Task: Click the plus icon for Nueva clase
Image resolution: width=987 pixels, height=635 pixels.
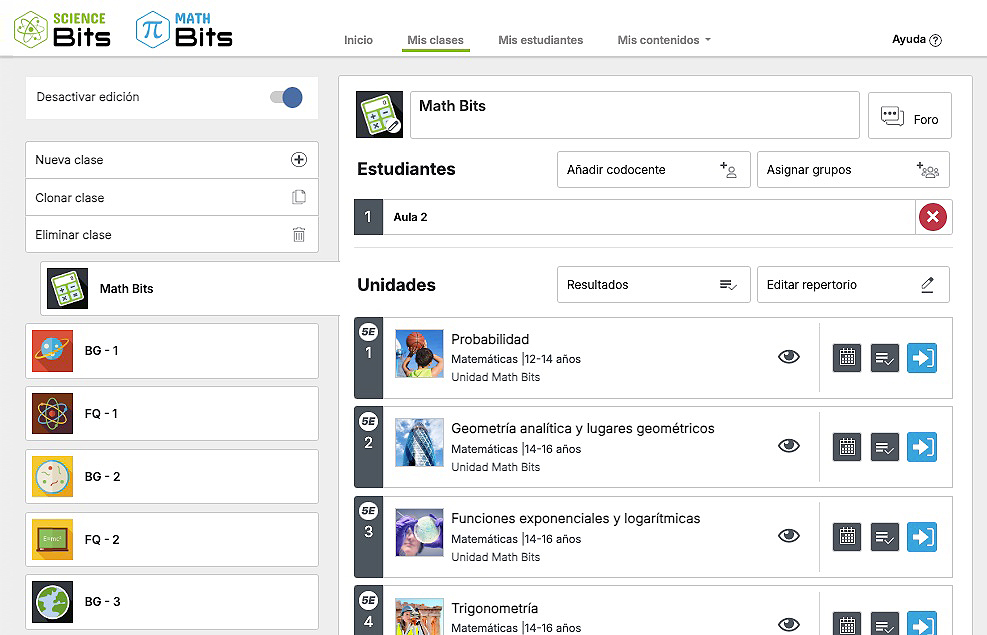Action: click(x=298, y=160)
